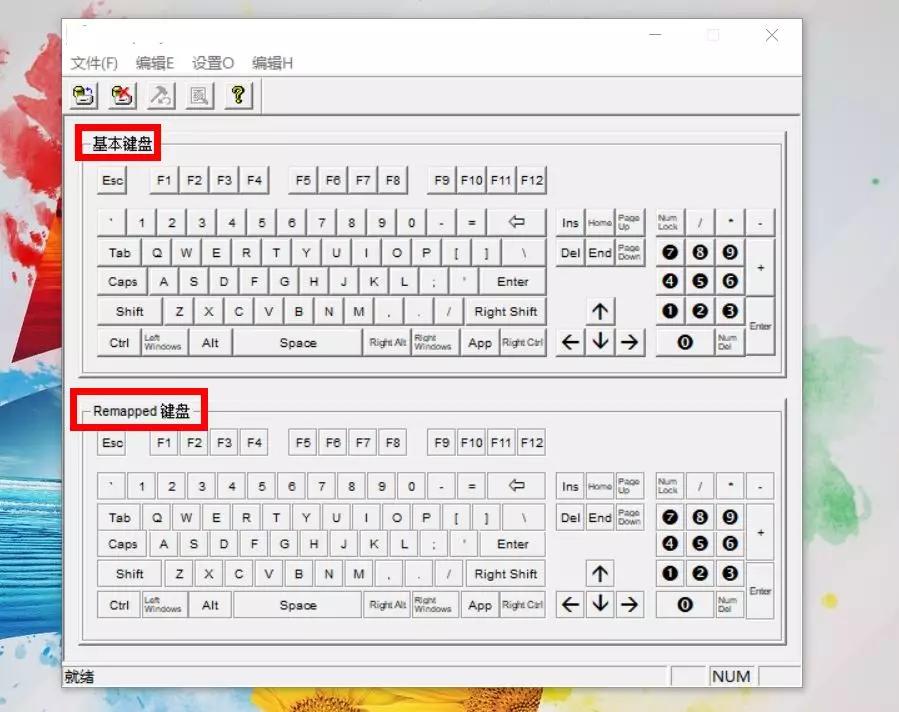Image resolution: width=899 pixels, height=712 pixels.
Task: Open the 设置O menu
Action: click(213, 63)
